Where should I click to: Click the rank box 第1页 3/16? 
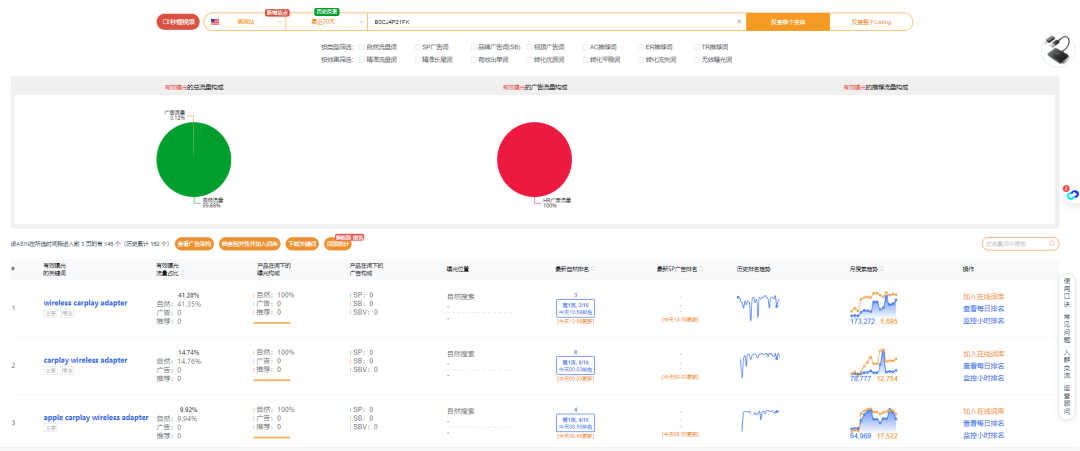tap(575, 308)
